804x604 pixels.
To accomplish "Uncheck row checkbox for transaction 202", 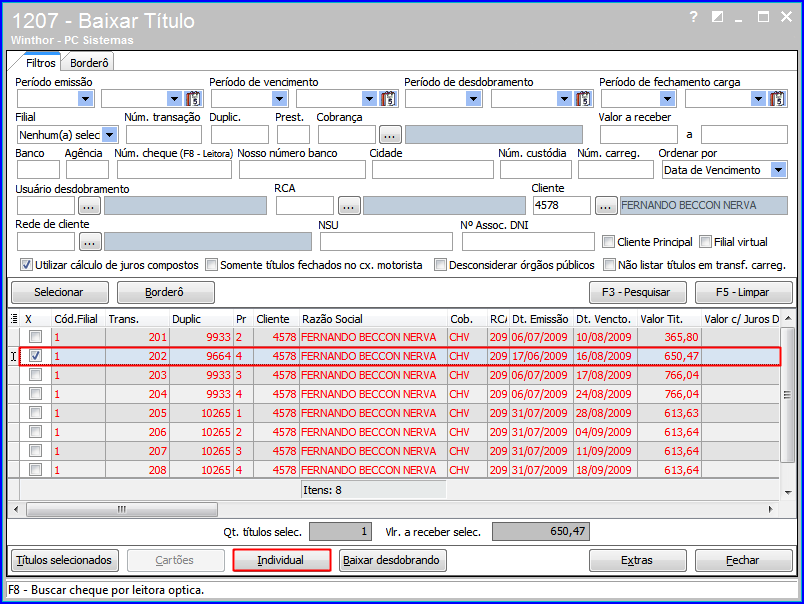I will (35, 356).
